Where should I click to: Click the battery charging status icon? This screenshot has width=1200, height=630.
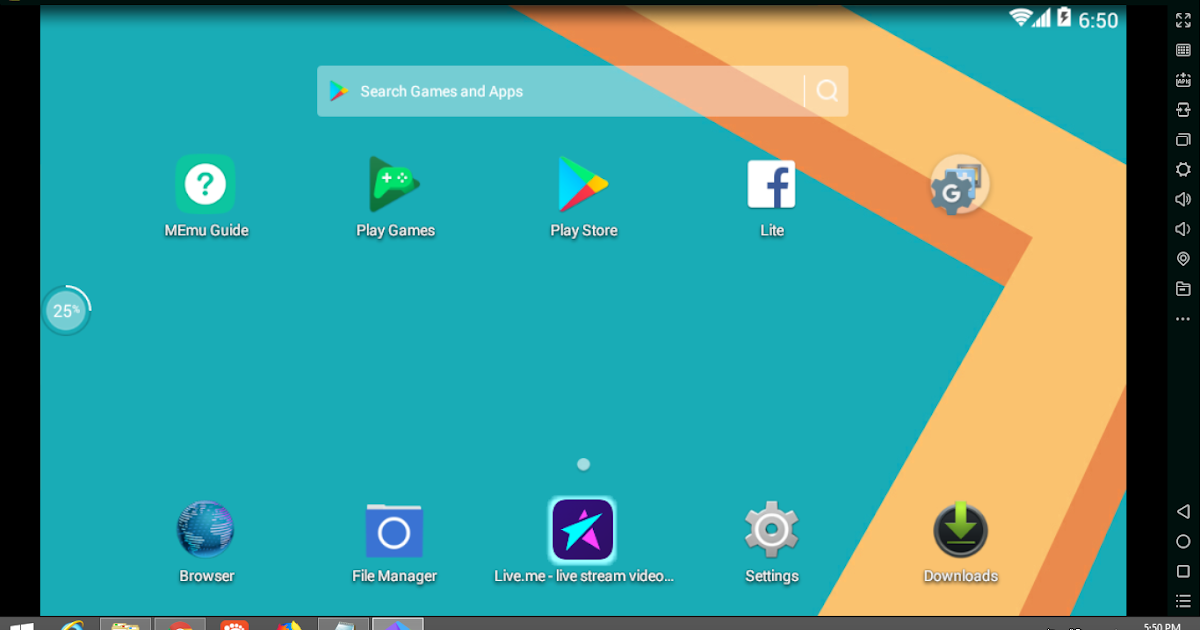tap(1065, 18)
